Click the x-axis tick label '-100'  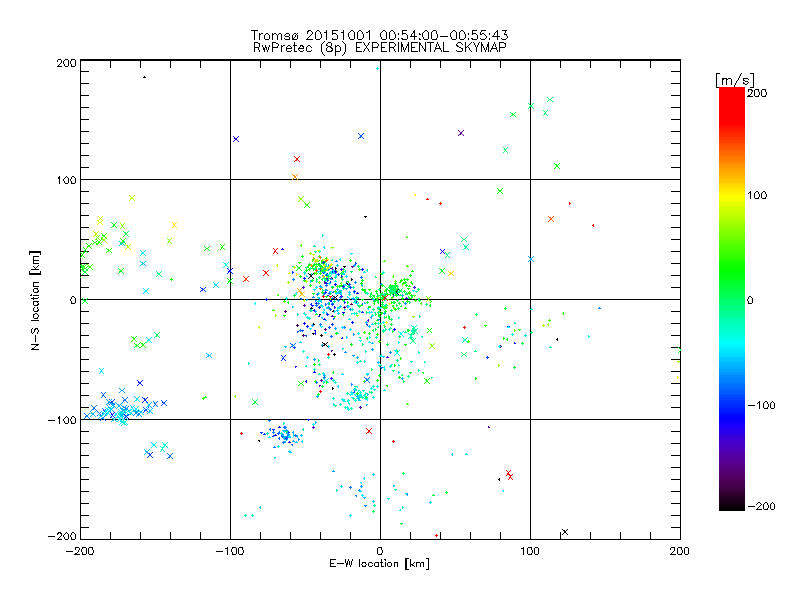pyautogui.click(x=230, y=551)
